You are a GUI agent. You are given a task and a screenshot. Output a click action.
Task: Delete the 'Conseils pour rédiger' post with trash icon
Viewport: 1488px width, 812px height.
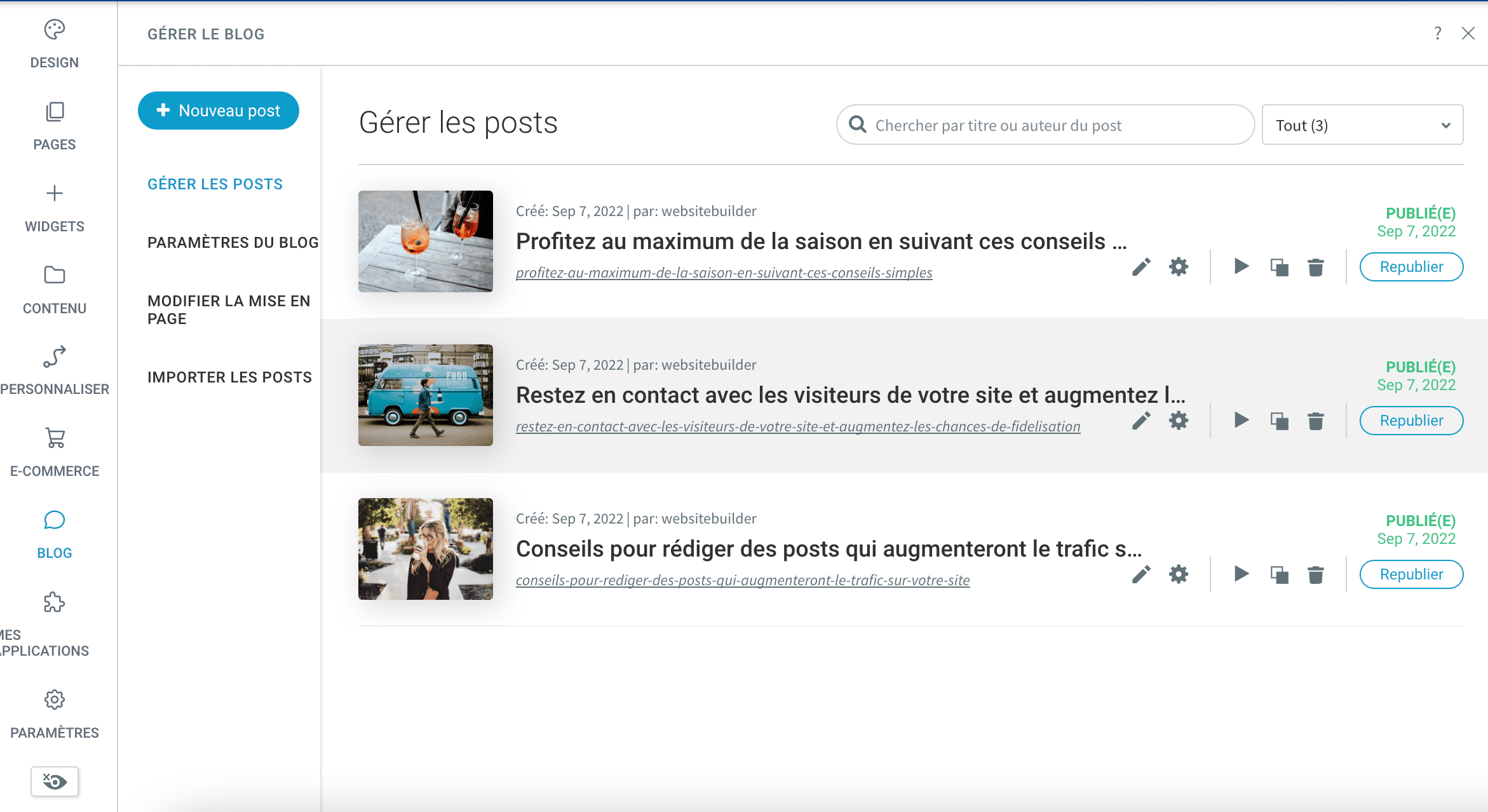pos(1316,575)
